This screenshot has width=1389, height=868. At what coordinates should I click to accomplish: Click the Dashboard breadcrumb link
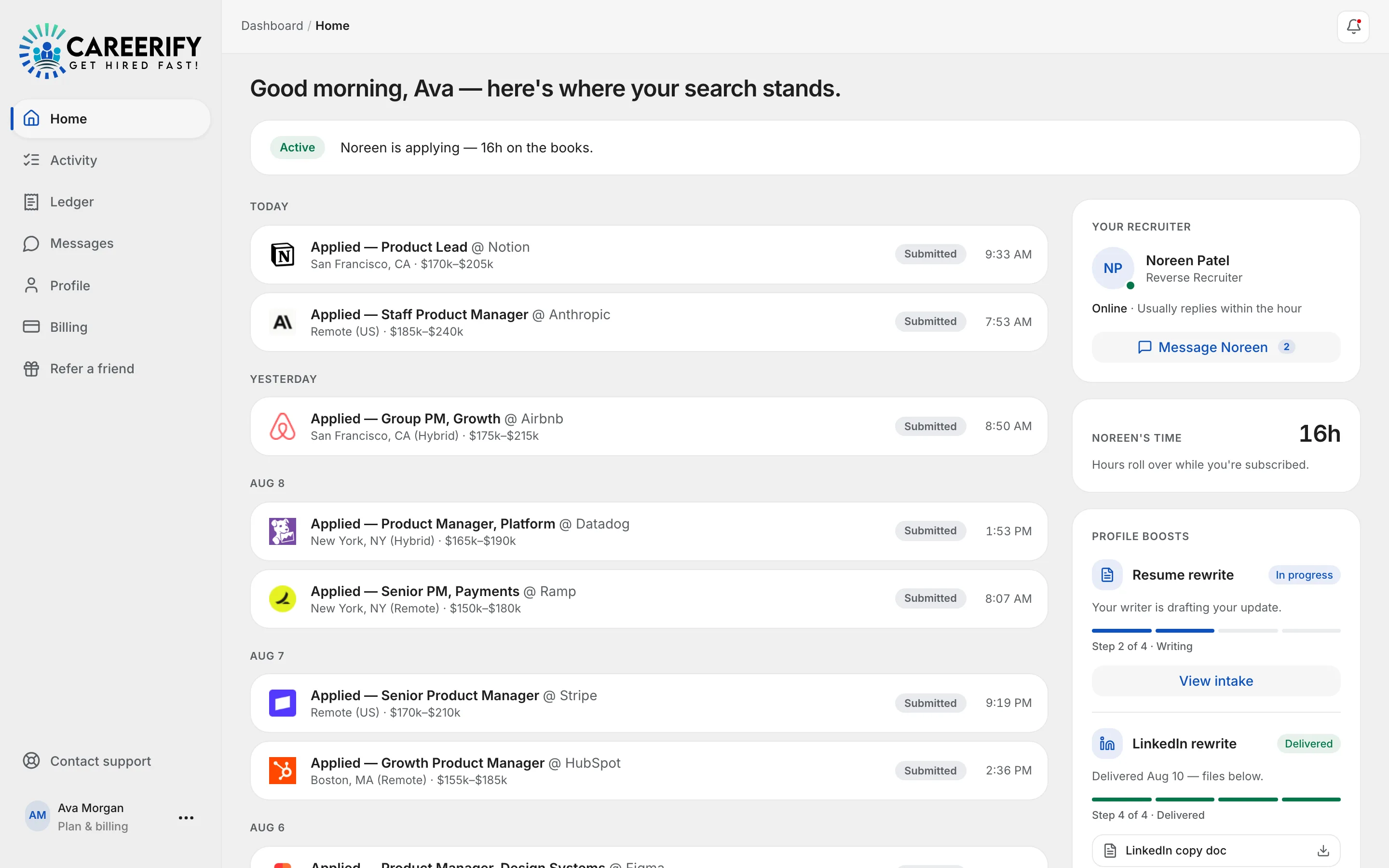272,26
